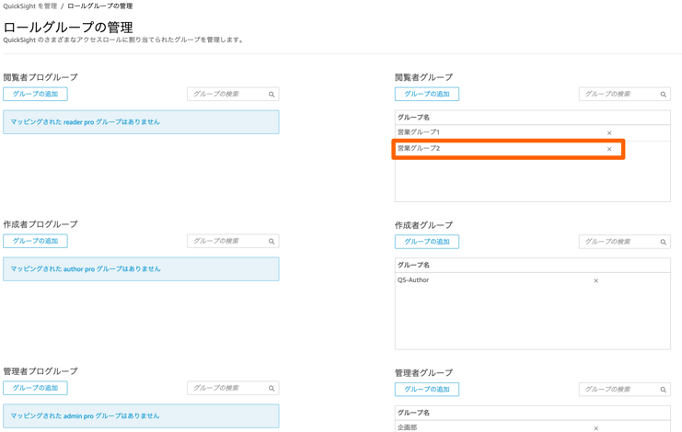682x432 pixels.
Task: Click search magnifier icon in 作成者プログループ
Action: pyautogui.click(x=271, y=241)
